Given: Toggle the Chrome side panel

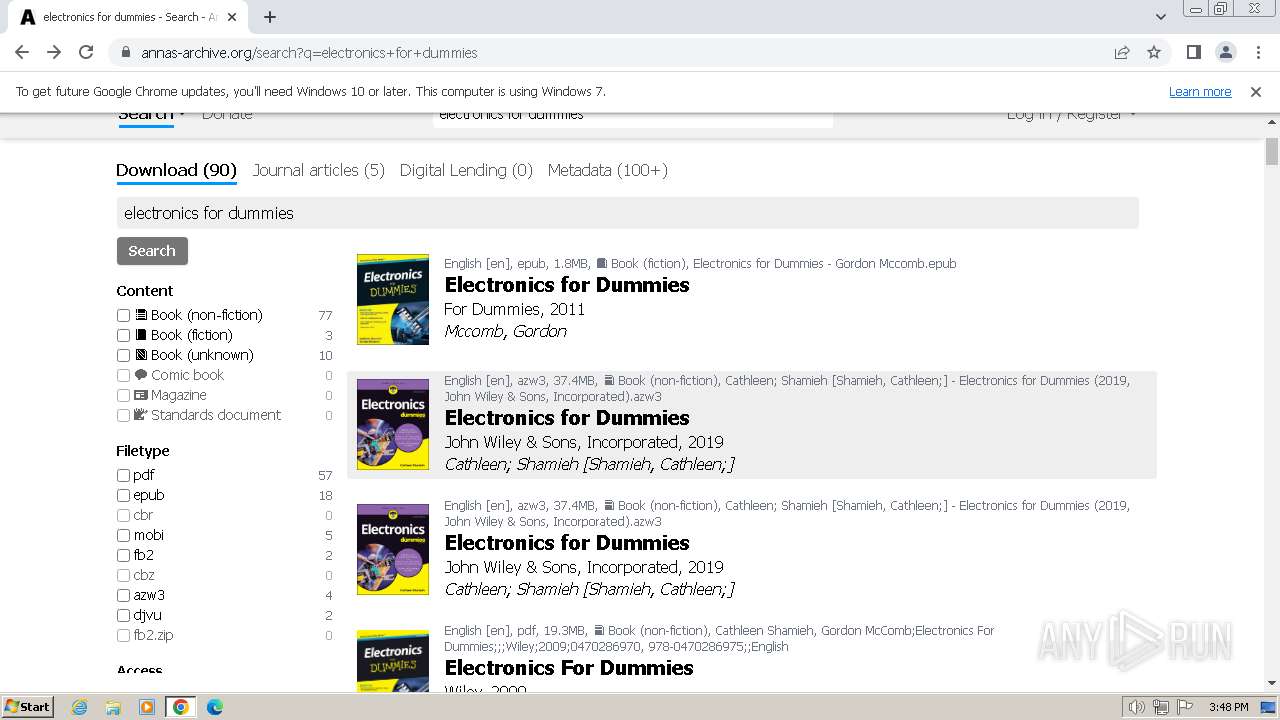Looking at the screenshot, I should pyautogui.click(x=1193, y=52).
